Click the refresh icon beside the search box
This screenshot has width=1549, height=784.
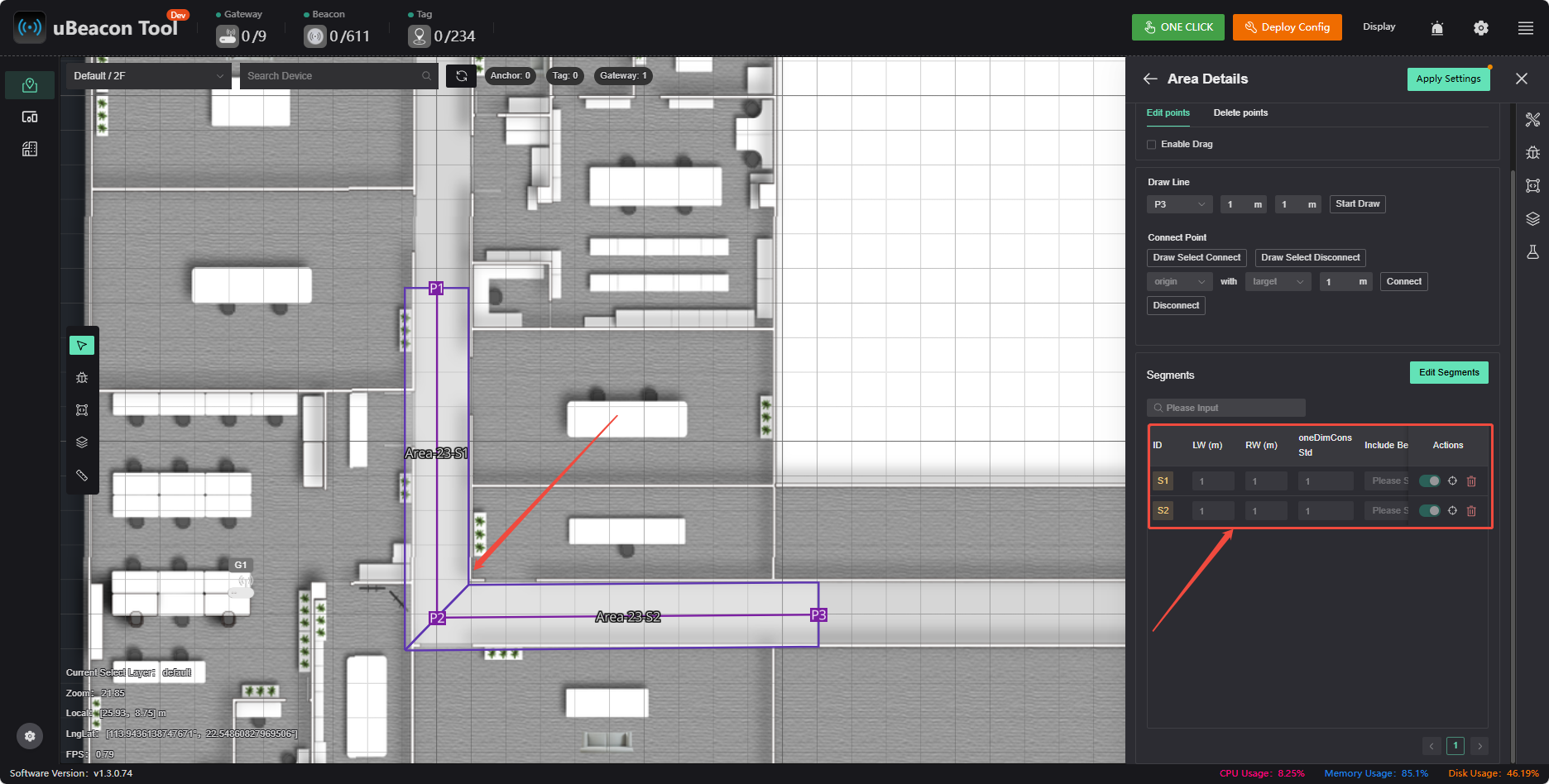461,76
